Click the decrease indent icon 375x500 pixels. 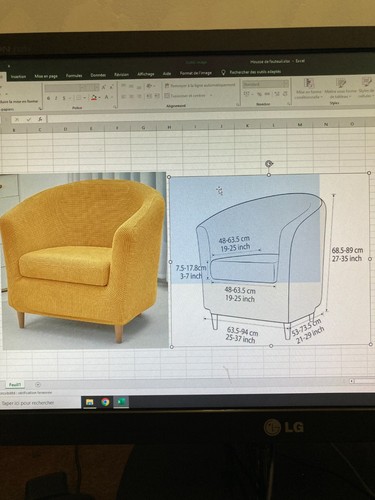pos(148,96)
